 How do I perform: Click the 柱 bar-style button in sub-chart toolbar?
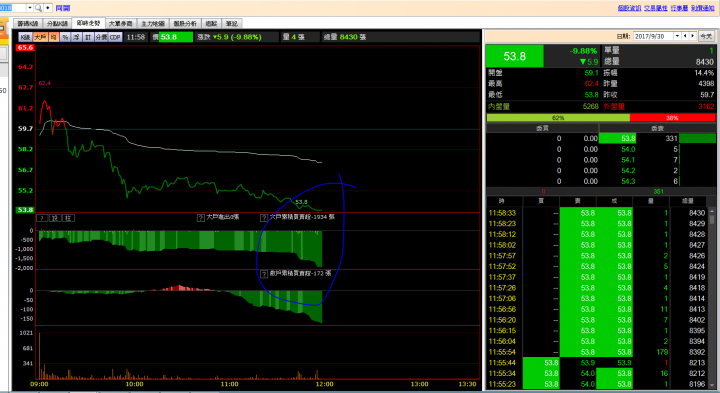pos(68,218)
